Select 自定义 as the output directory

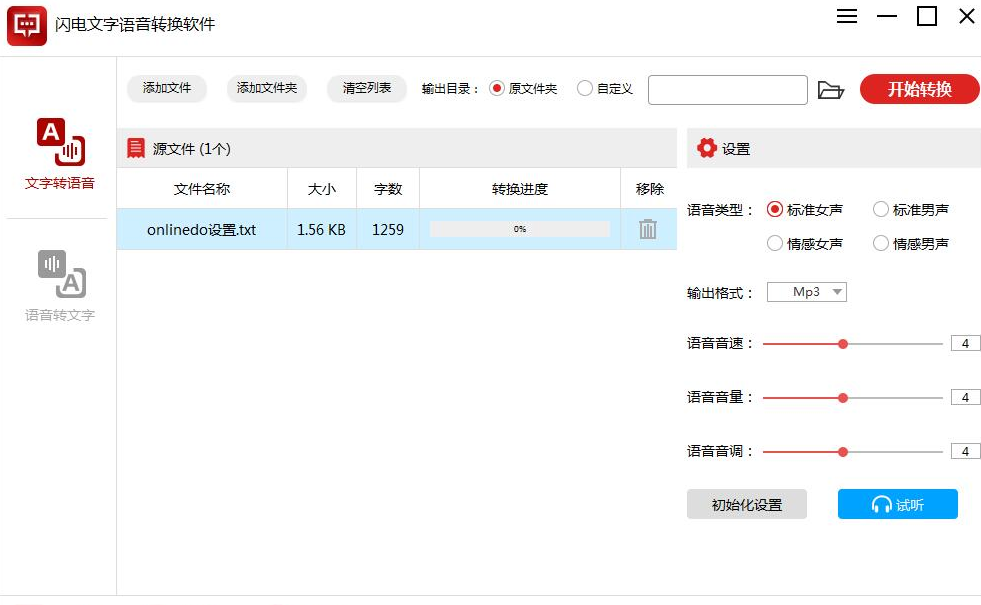[585, 88]
